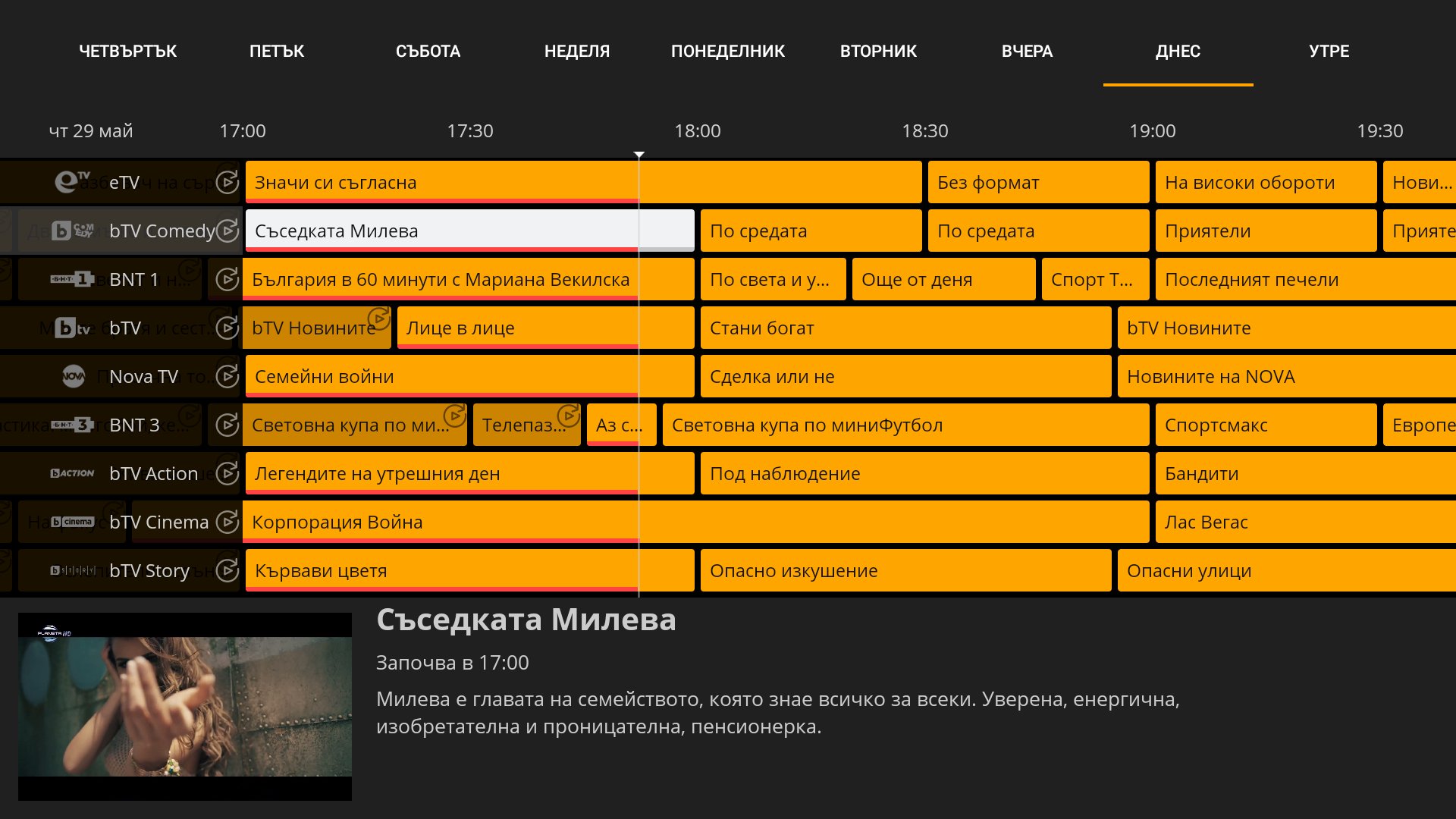Open the Стани богат program on bTV

tap(905, 328)
